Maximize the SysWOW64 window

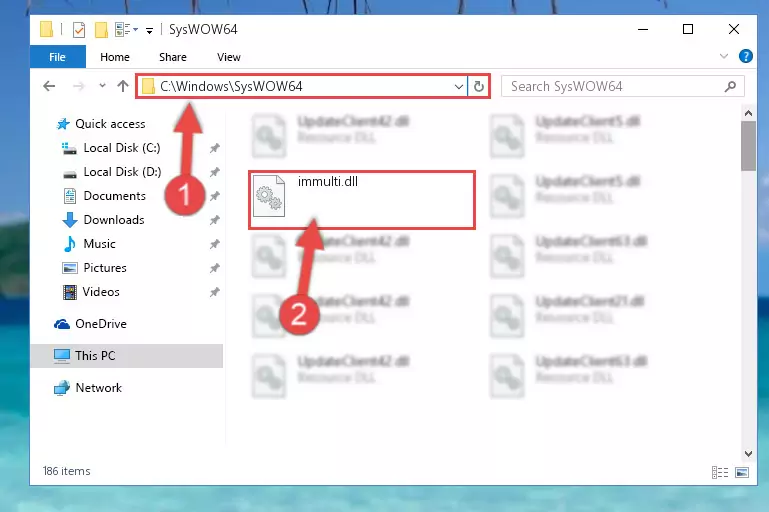(688, 29)
